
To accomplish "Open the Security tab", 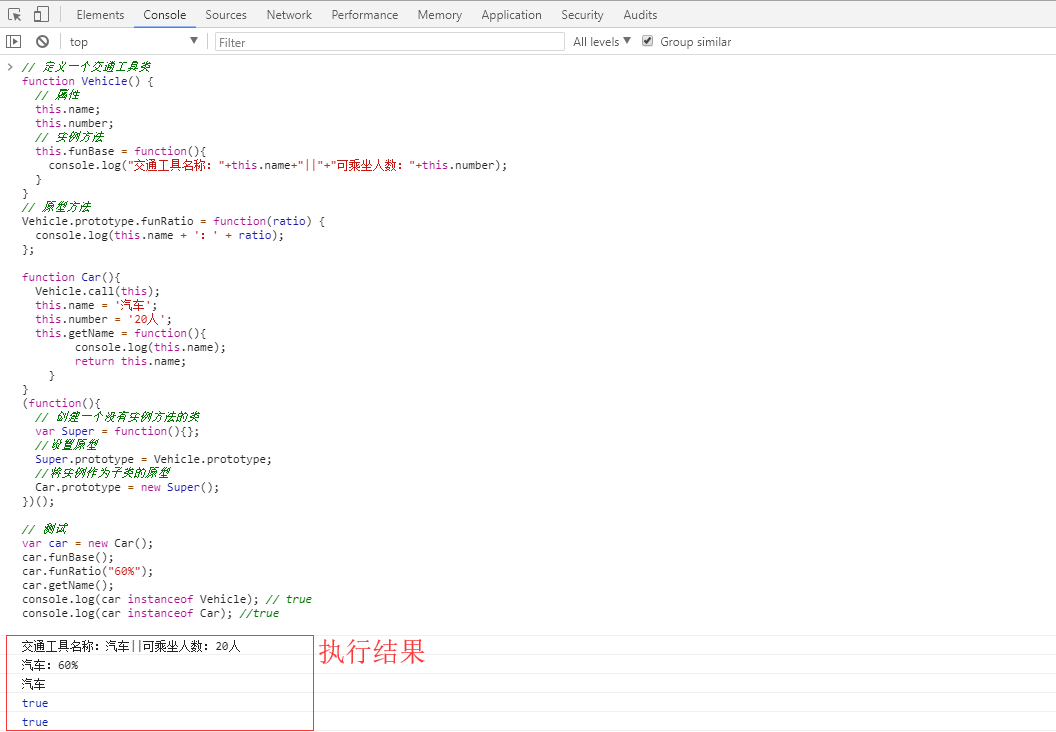I will (582, 15).
